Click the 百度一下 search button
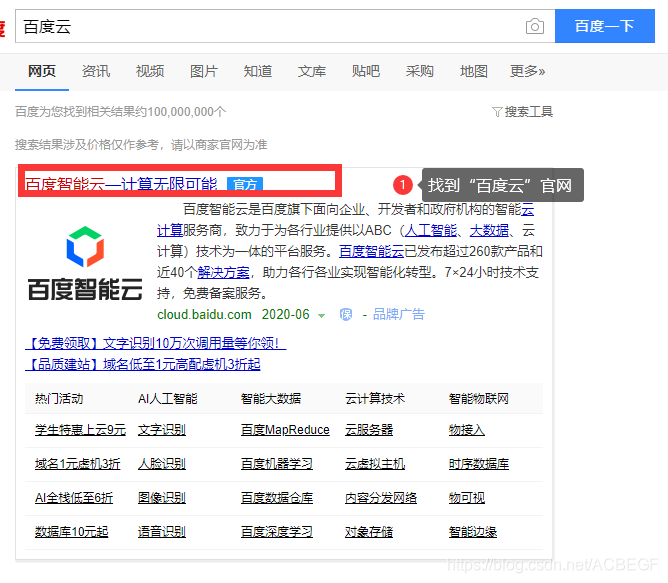 [605, 26]
